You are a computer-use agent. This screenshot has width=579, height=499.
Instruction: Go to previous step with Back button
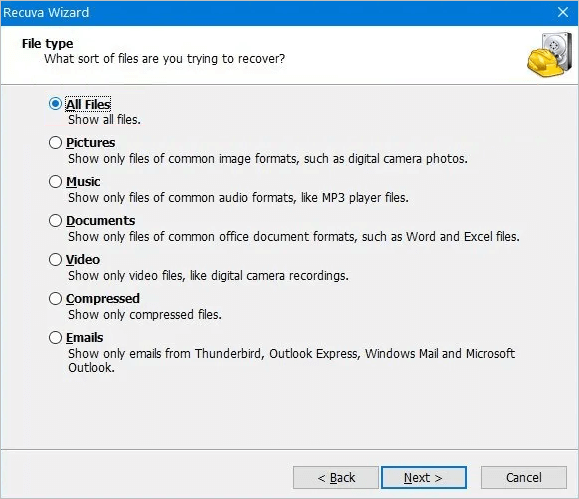coord(336,478)
